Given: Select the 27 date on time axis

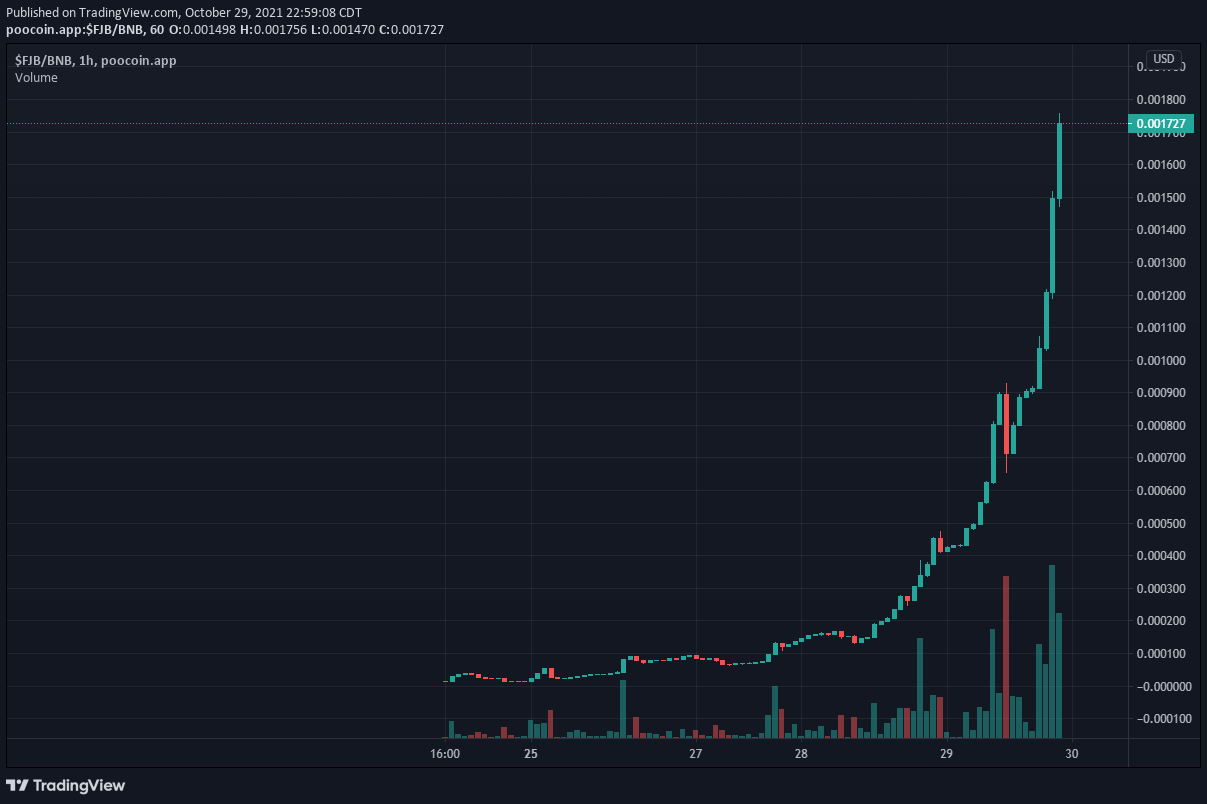Looking at the screenshot, I should click(x=696, y=753).
